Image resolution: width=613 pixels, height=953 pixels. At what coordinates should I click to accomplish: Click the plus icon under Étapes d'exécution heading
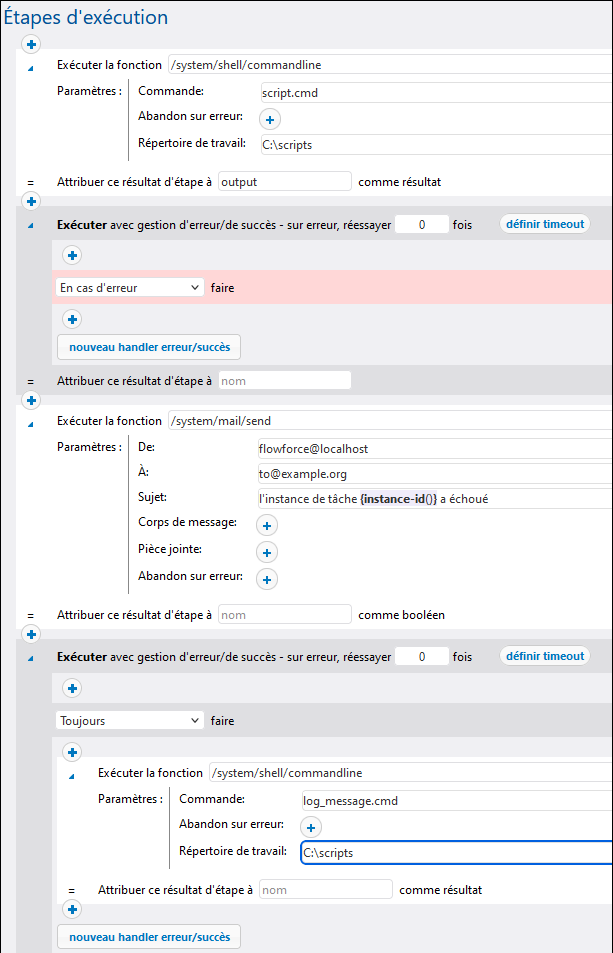tap(31, 45)
